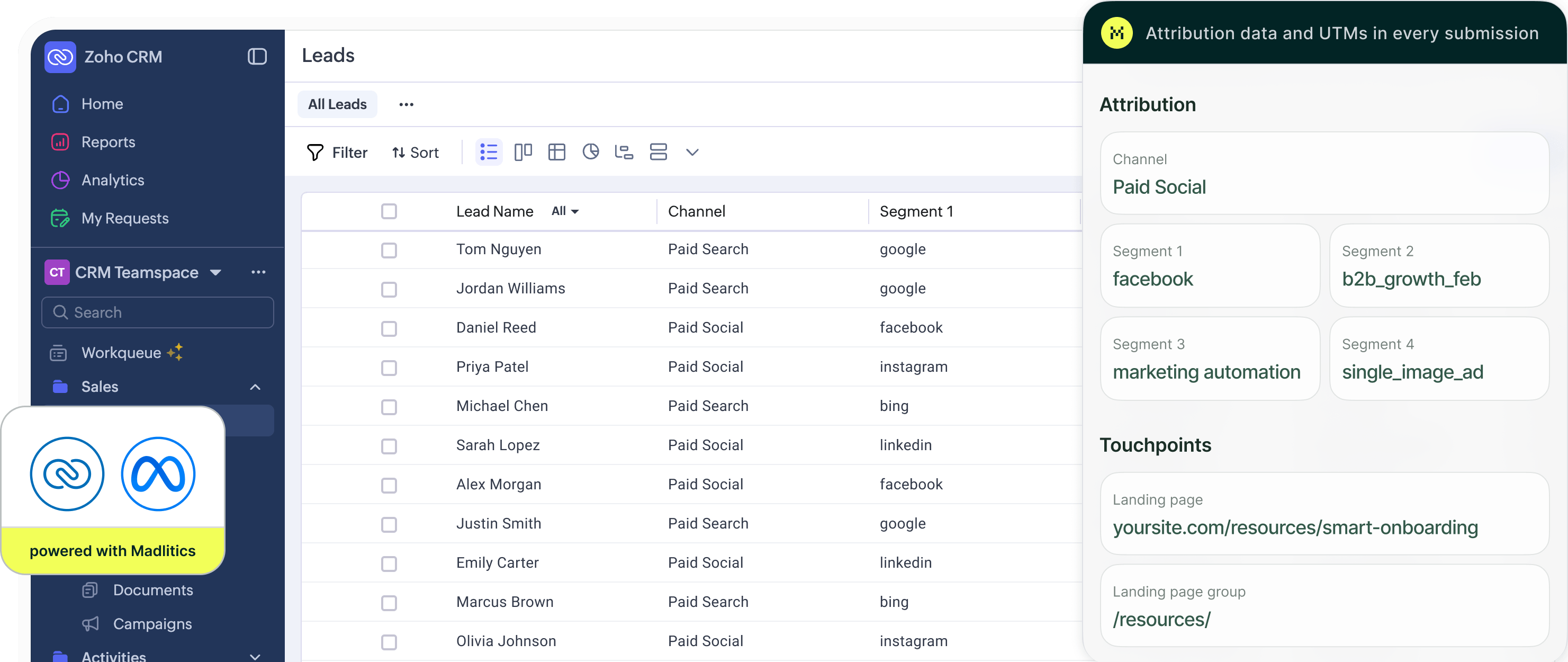Sort by Segment 1 column header

(x=916, y=211)
